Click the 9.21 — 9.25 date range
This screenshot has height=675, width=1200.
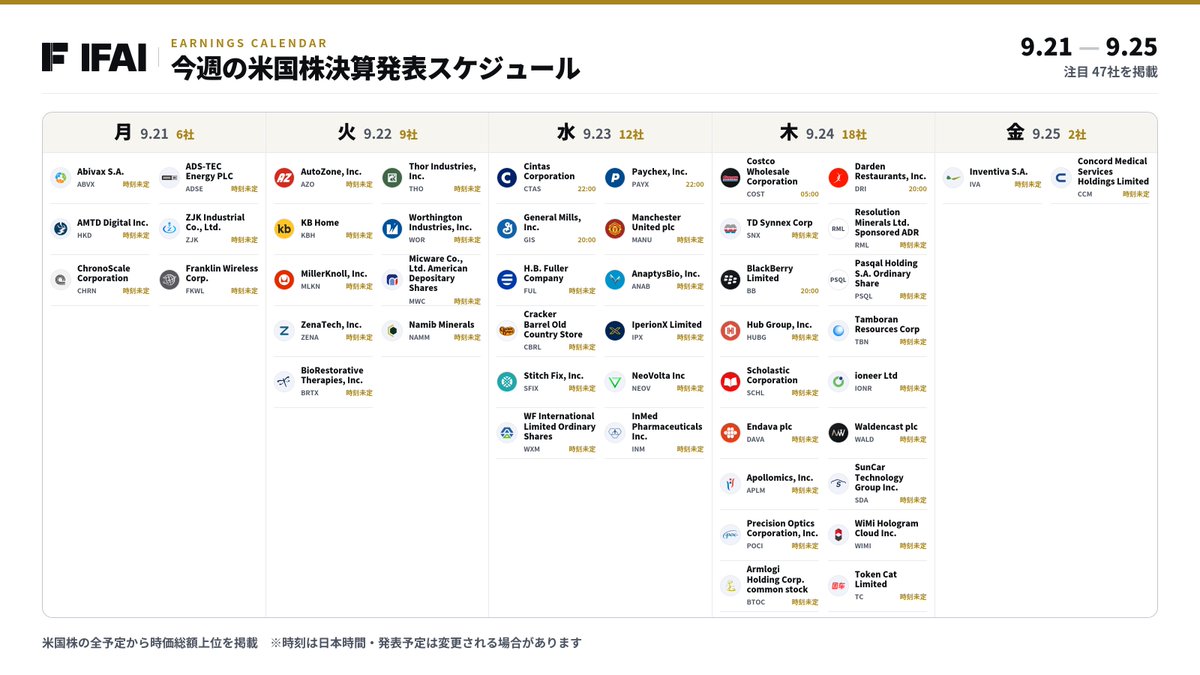[x=1089, y=47]
